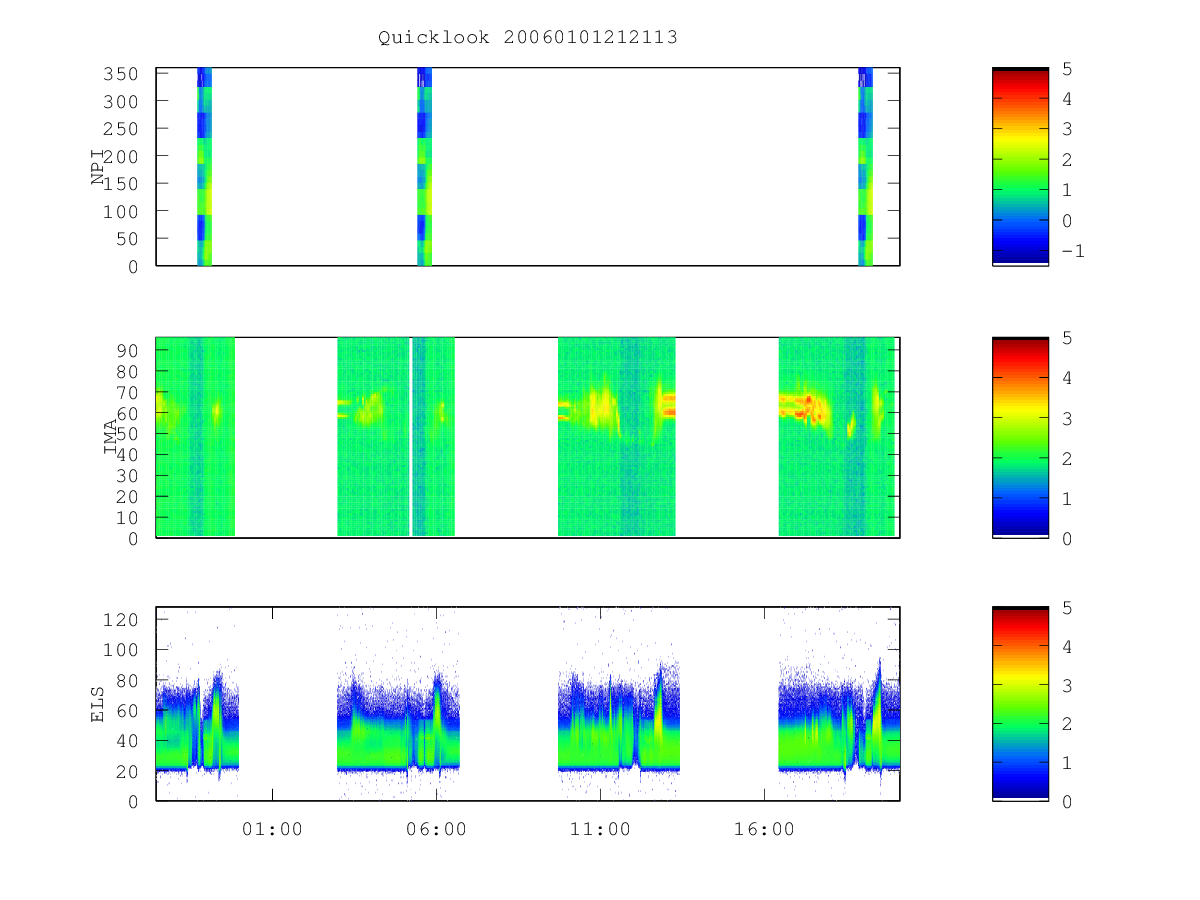
Task: Click the 16:00 time tick label
Action: click(764, 829)
